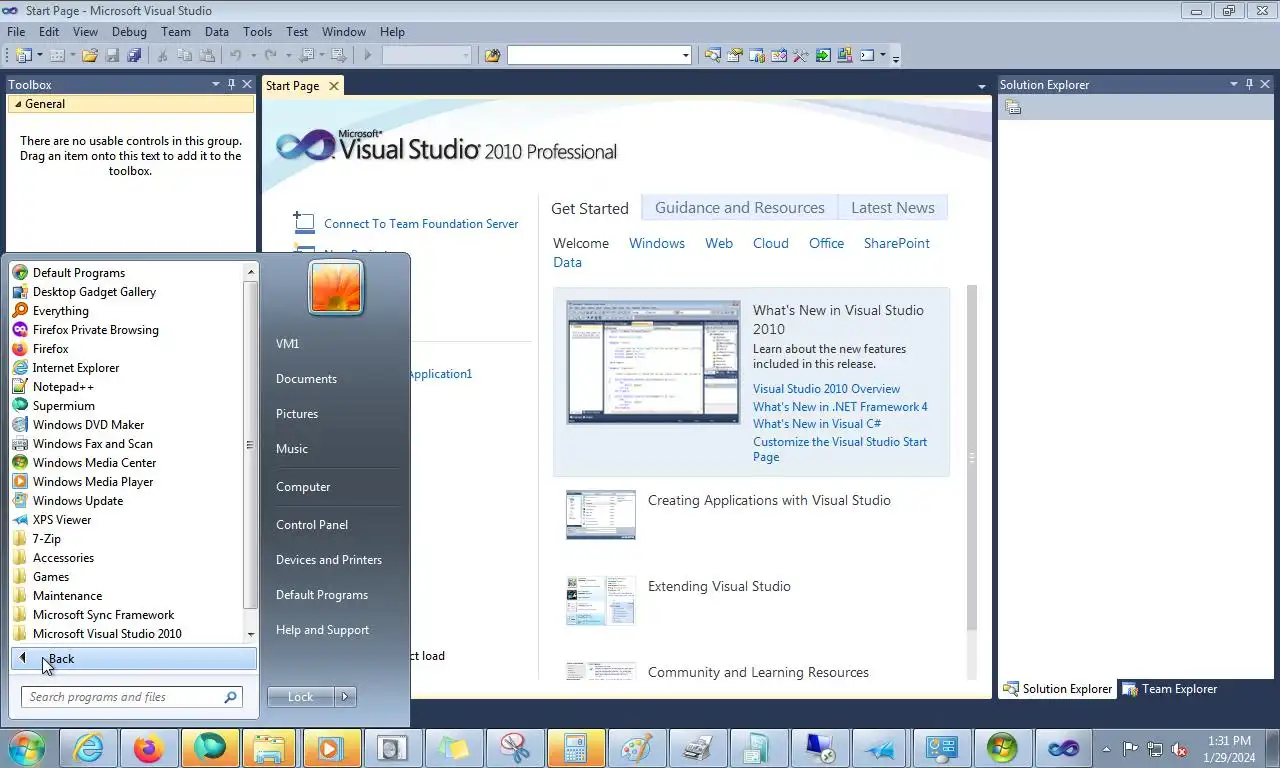Click the Find in Files toolbar icon
The image size is (1280, 768).
tap(492, 55)
